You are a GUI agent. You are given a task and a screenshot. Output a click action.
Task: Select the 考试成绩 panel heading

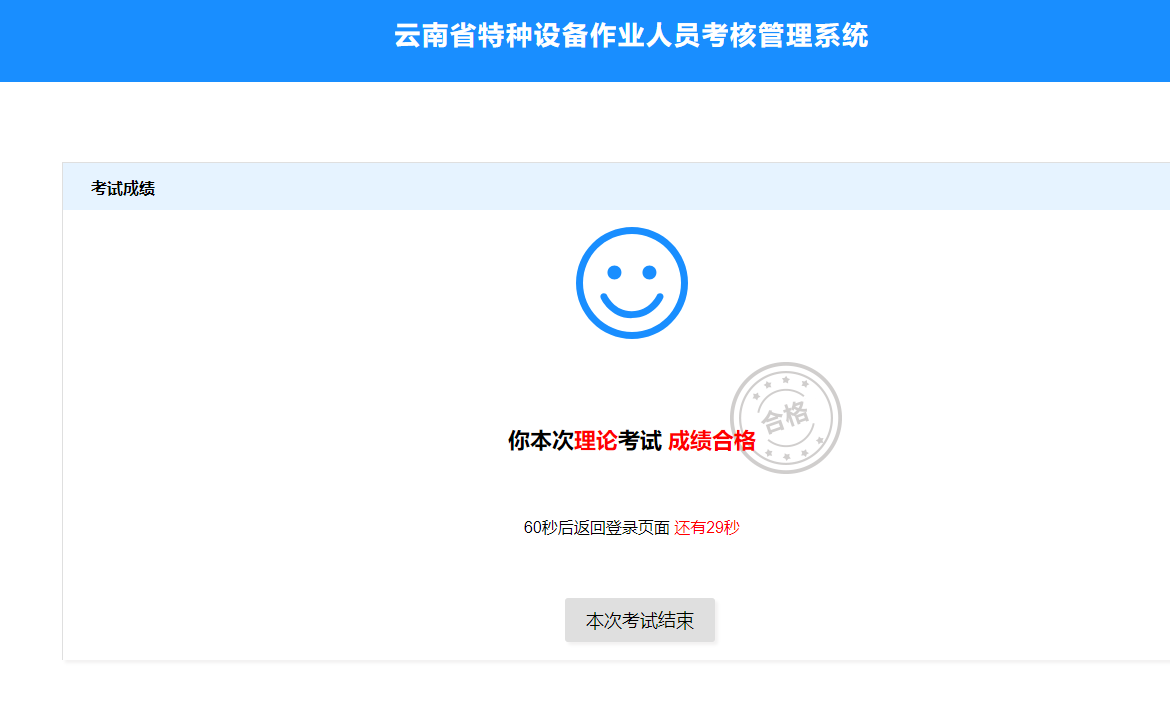click(x=123, y=188)
